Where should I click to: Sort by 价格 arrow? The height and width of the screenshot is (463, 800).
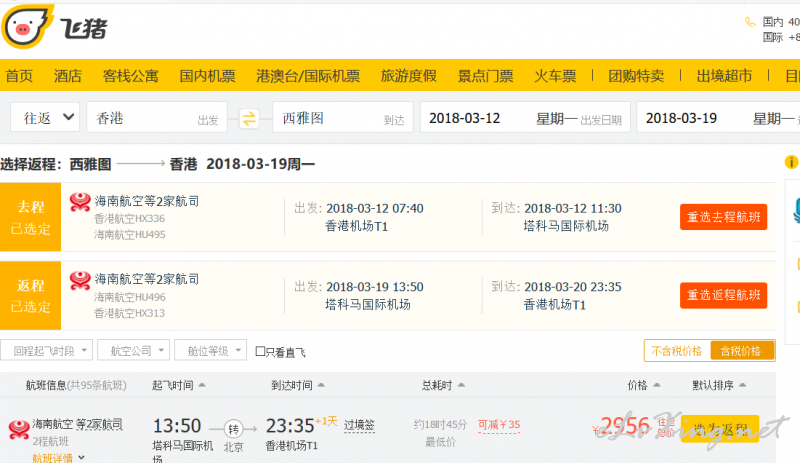click(x=657, y=385)
